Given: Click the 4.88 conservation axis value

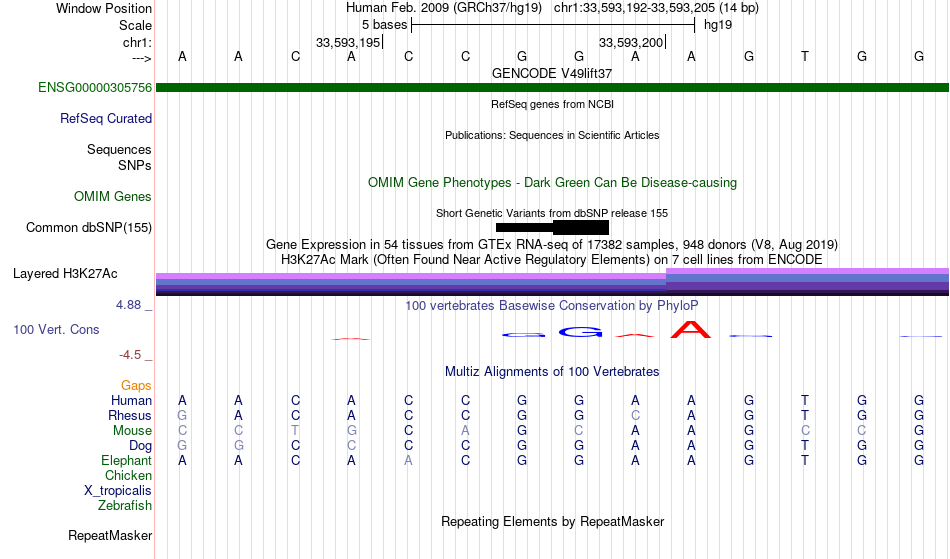Looking at the screenshot, I should 129,305.
